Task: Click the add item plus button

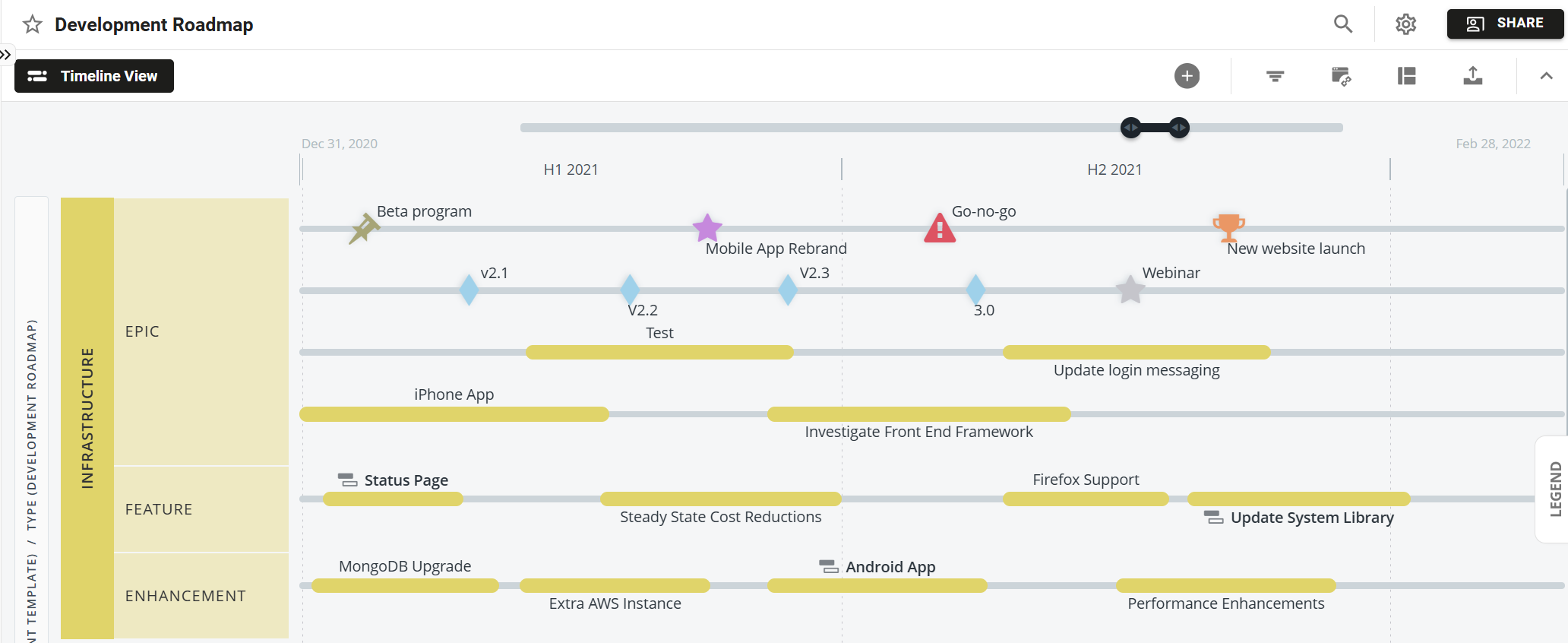Action: point(1187,76)
